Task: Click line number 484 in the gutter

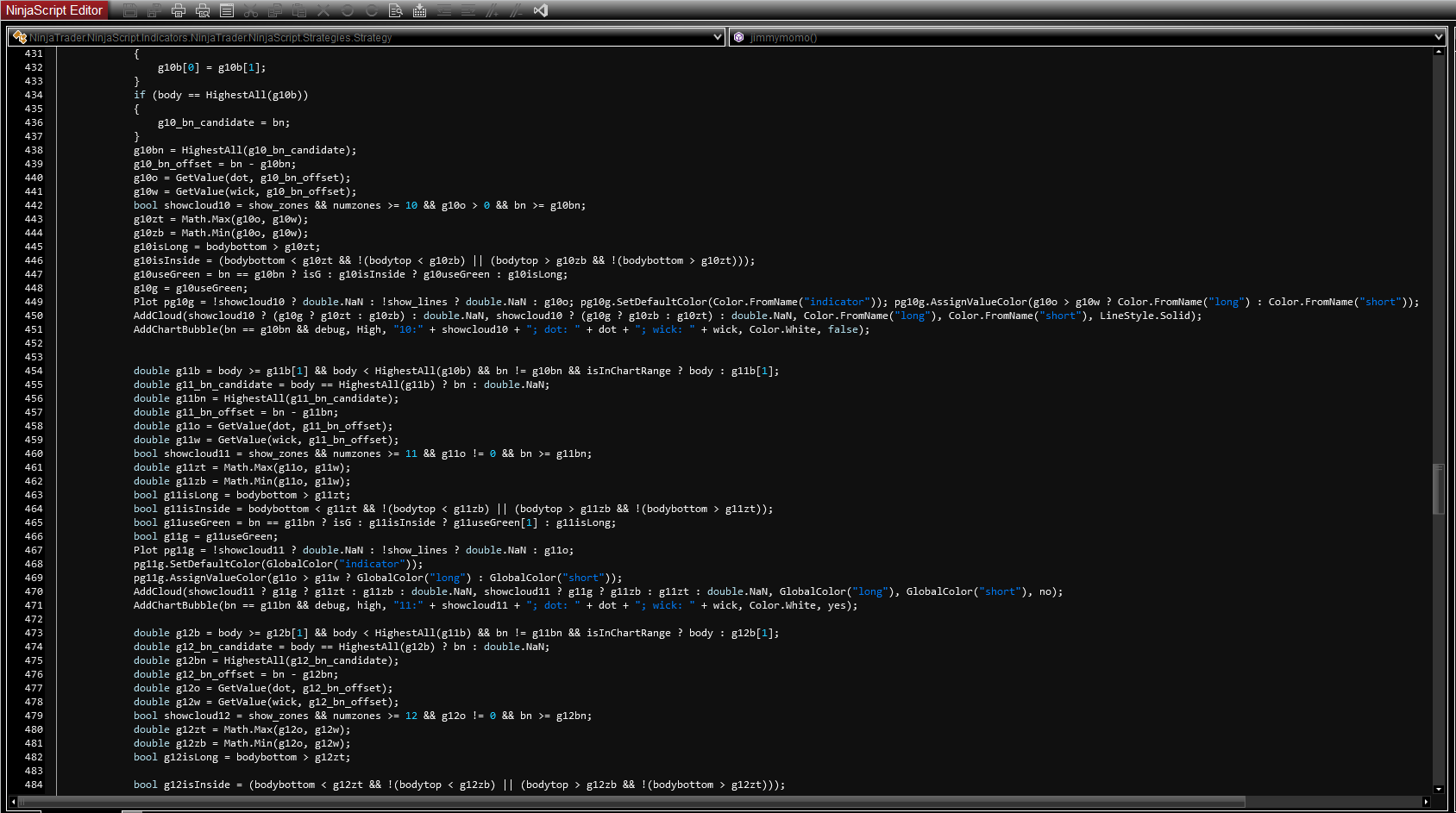Action: [x=34, y=785]
